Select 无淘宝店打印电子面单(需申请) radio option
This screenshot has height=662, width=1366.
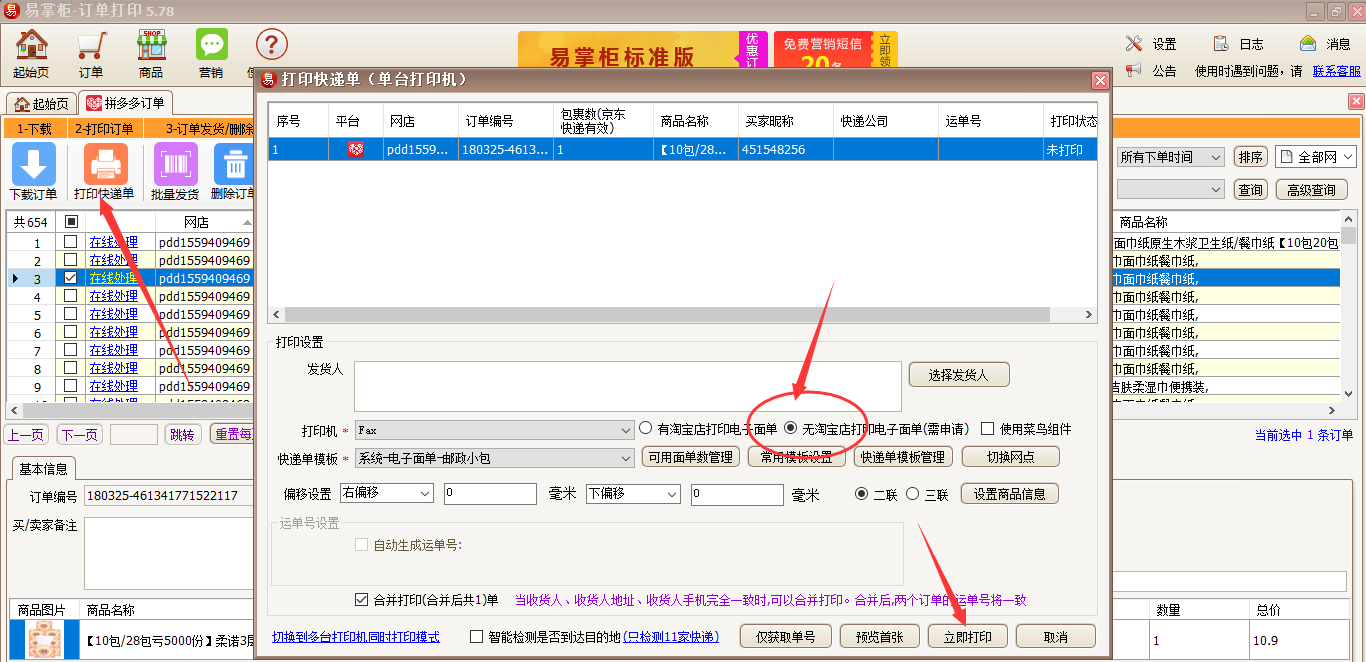click(791, 428)
